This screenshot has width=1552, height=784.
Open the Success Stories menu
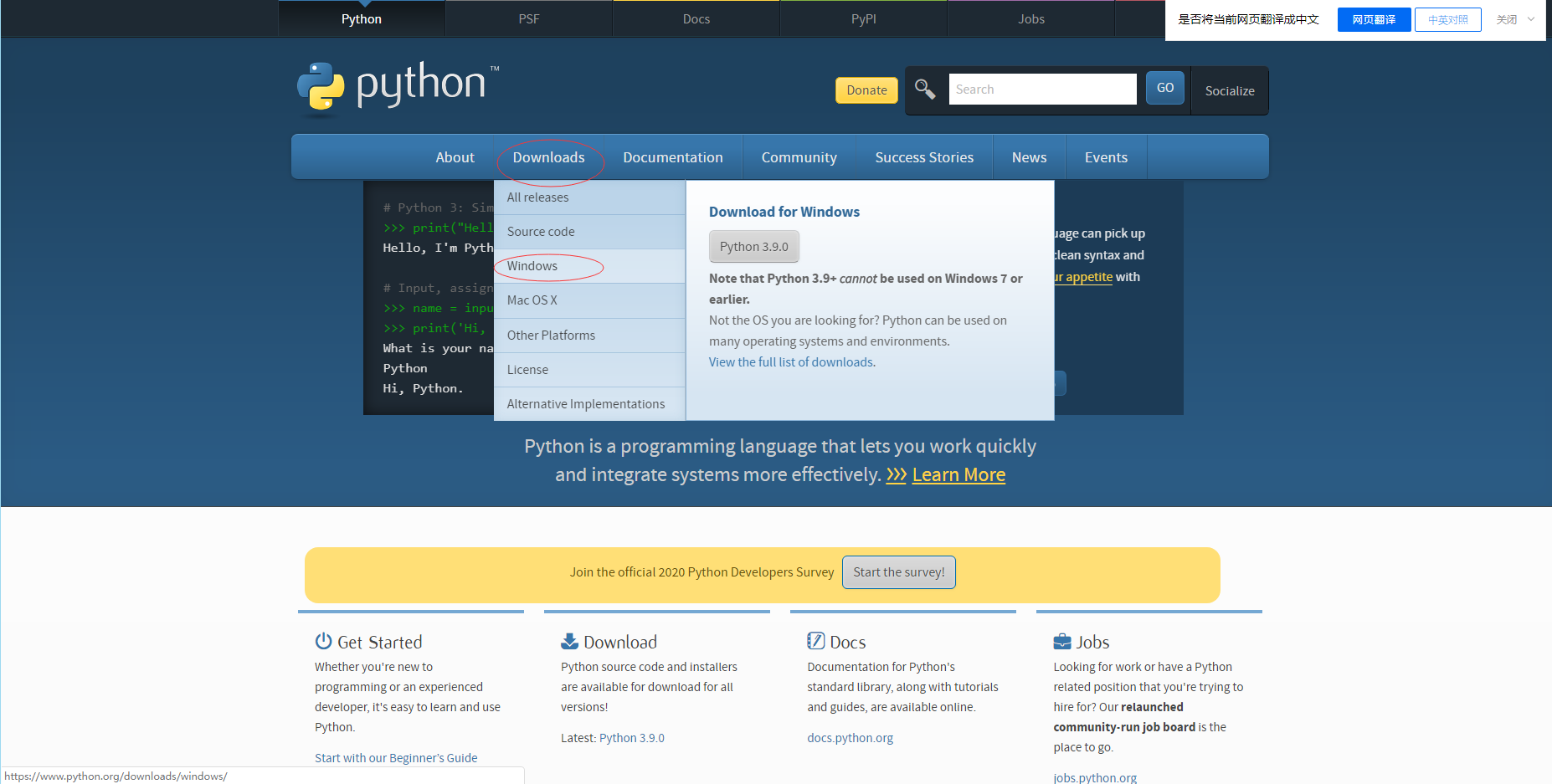924,157
